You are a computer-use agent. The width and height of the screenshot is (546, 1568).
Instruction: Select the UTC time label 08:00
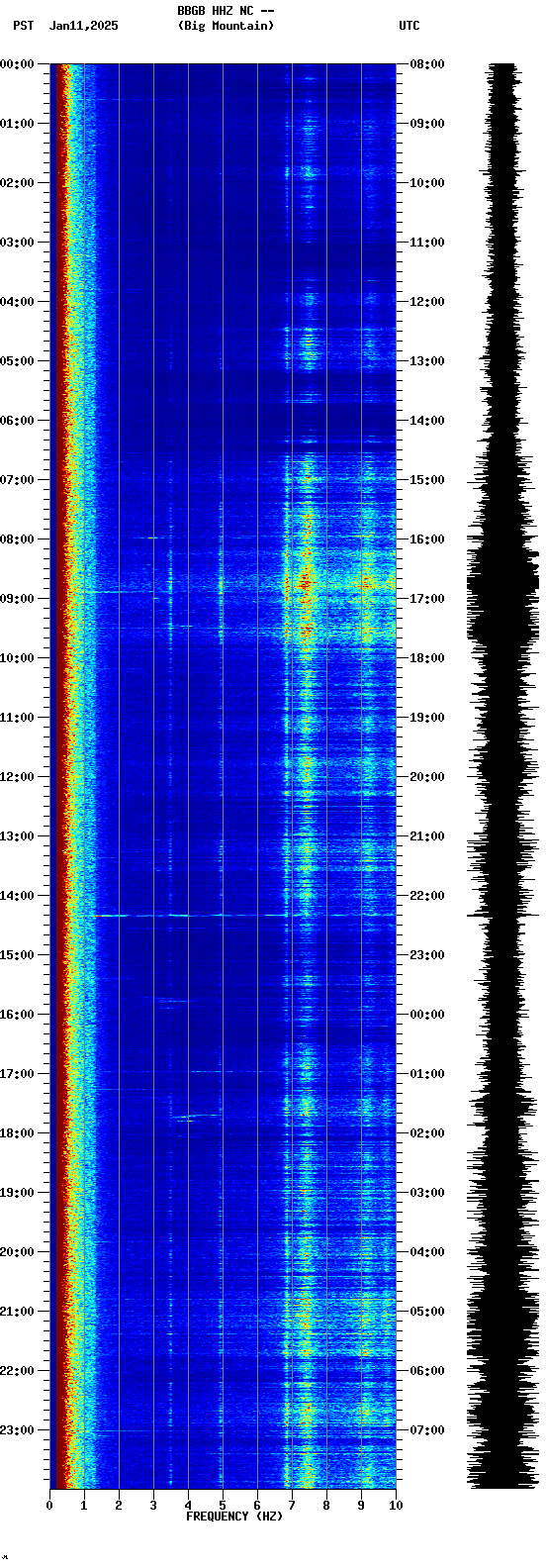427,64
